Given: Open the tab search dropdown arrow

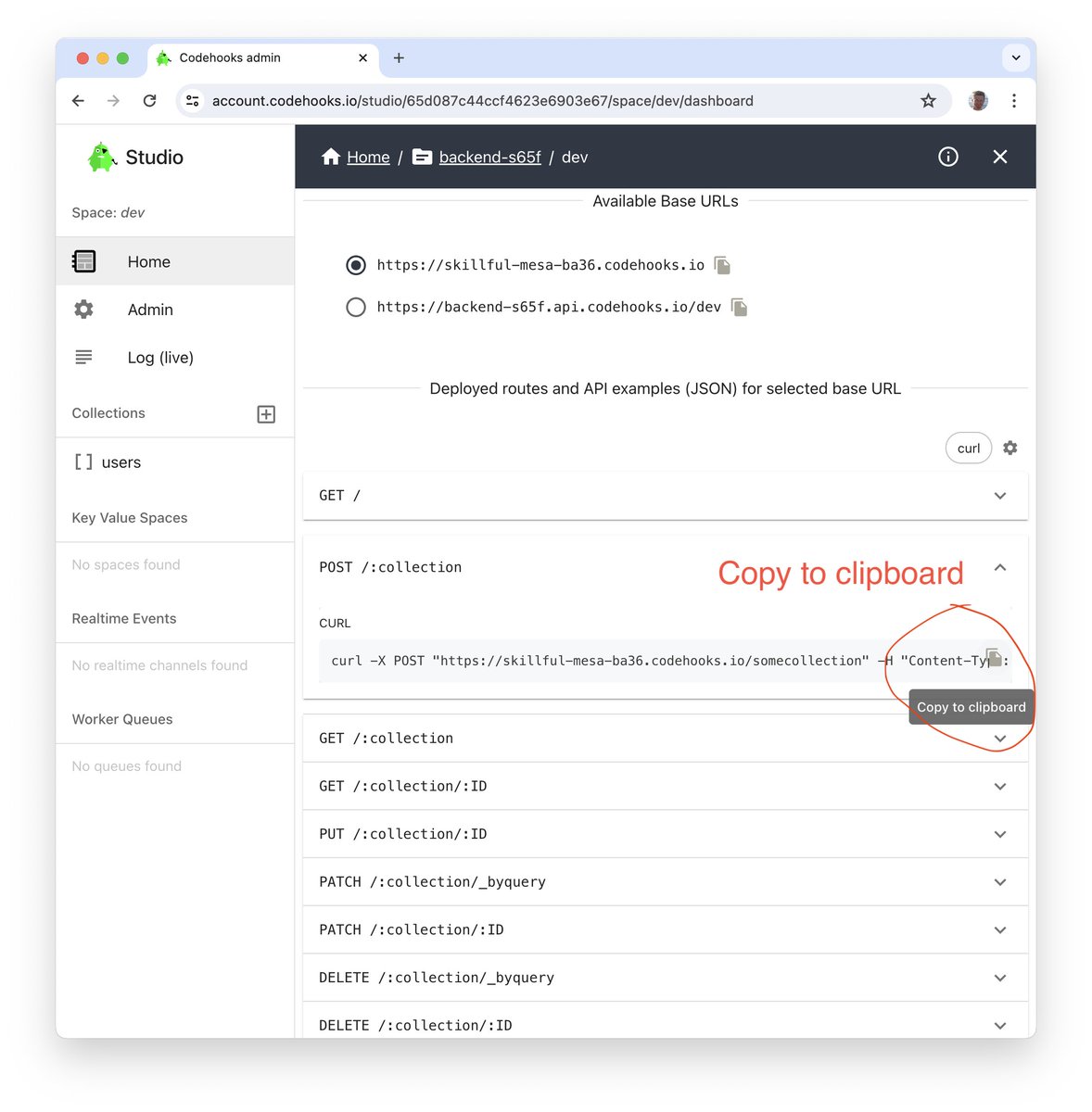Looking at the screenshot, I should (1016, 57).
